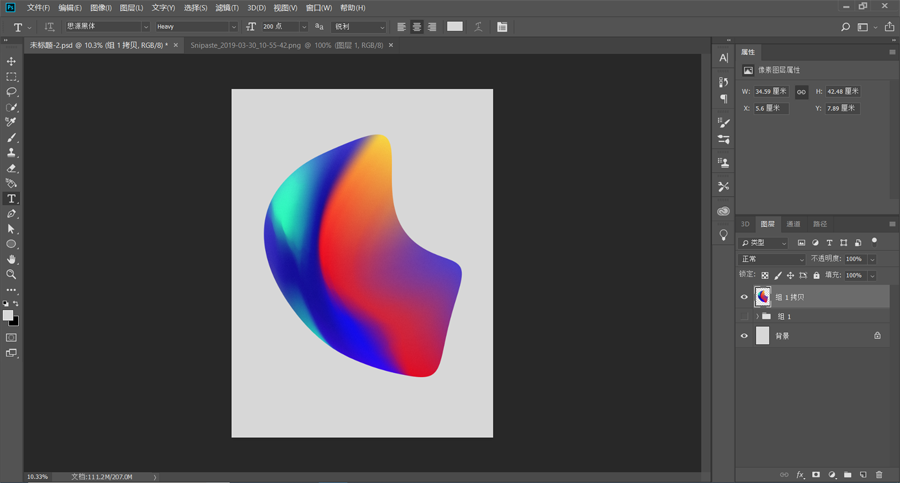
Task: Click the text color swatch
Action: [455, 27]
